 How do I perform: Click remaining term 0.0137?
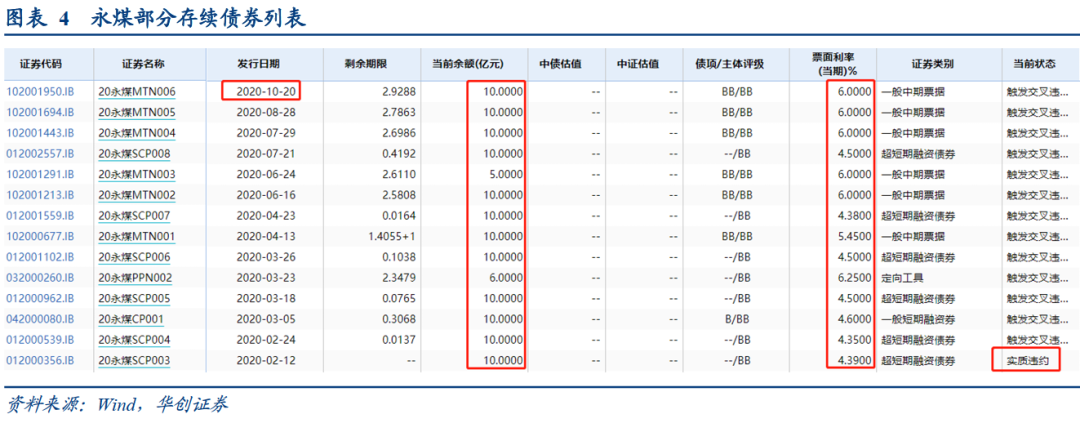400,340
